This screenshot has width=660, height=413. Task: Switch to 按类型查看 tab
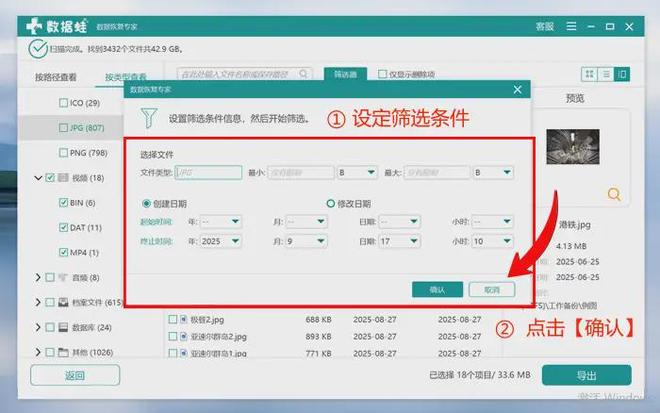pos(125,77)
